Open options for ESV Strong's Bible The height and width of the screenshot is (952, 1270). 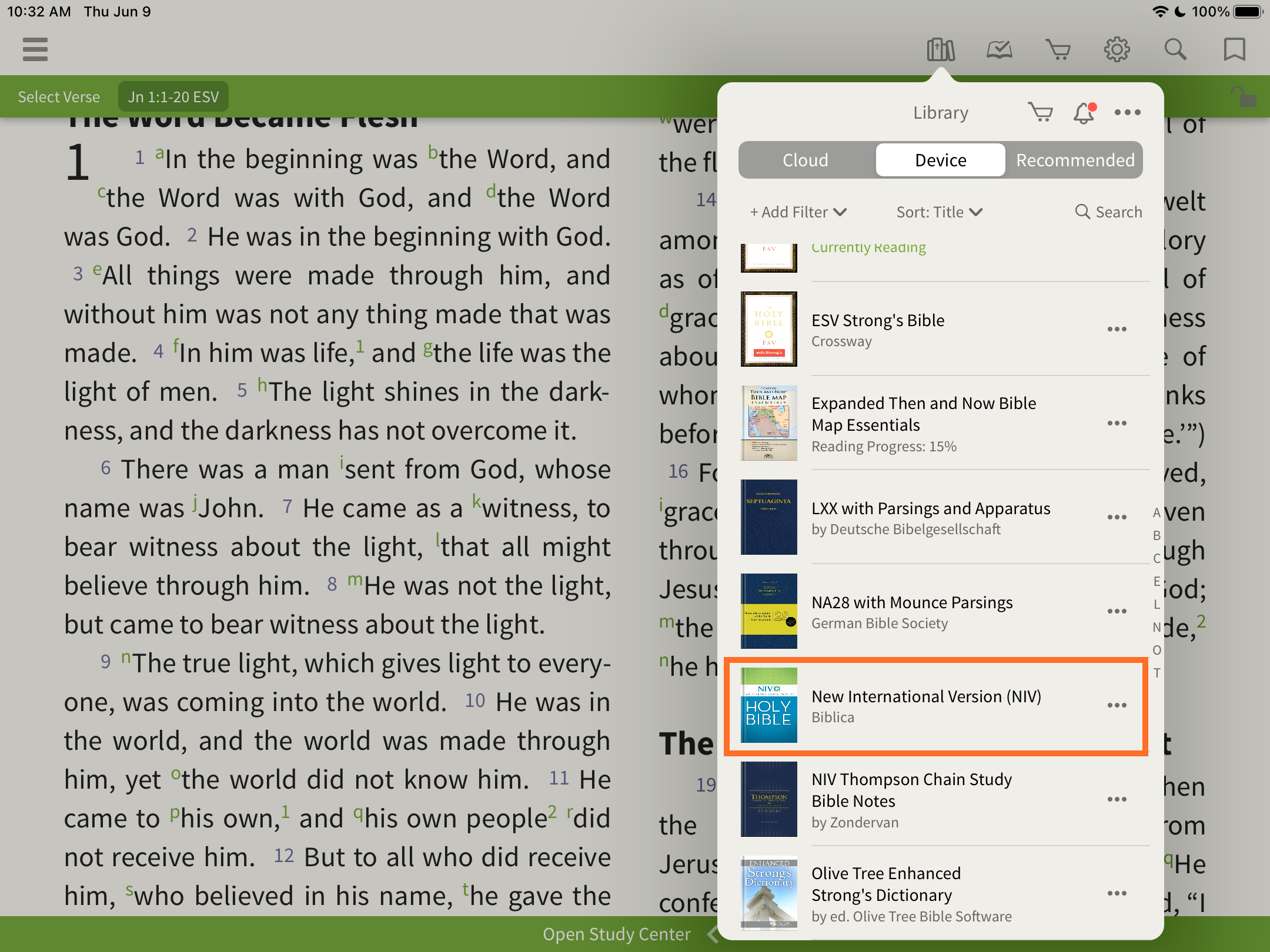1117,329
